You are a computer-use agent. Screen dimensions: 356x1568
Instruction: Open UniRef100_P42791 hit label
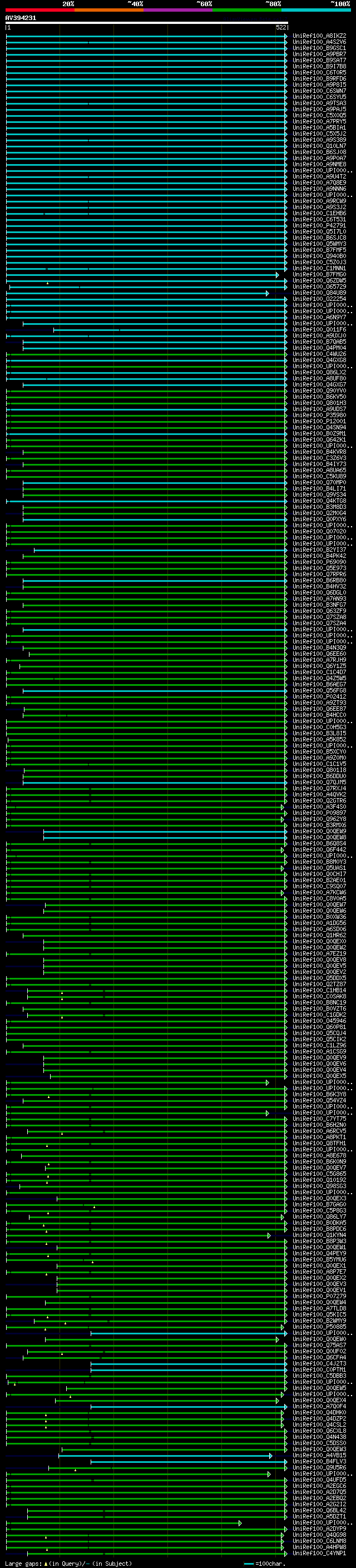[319, 226]
